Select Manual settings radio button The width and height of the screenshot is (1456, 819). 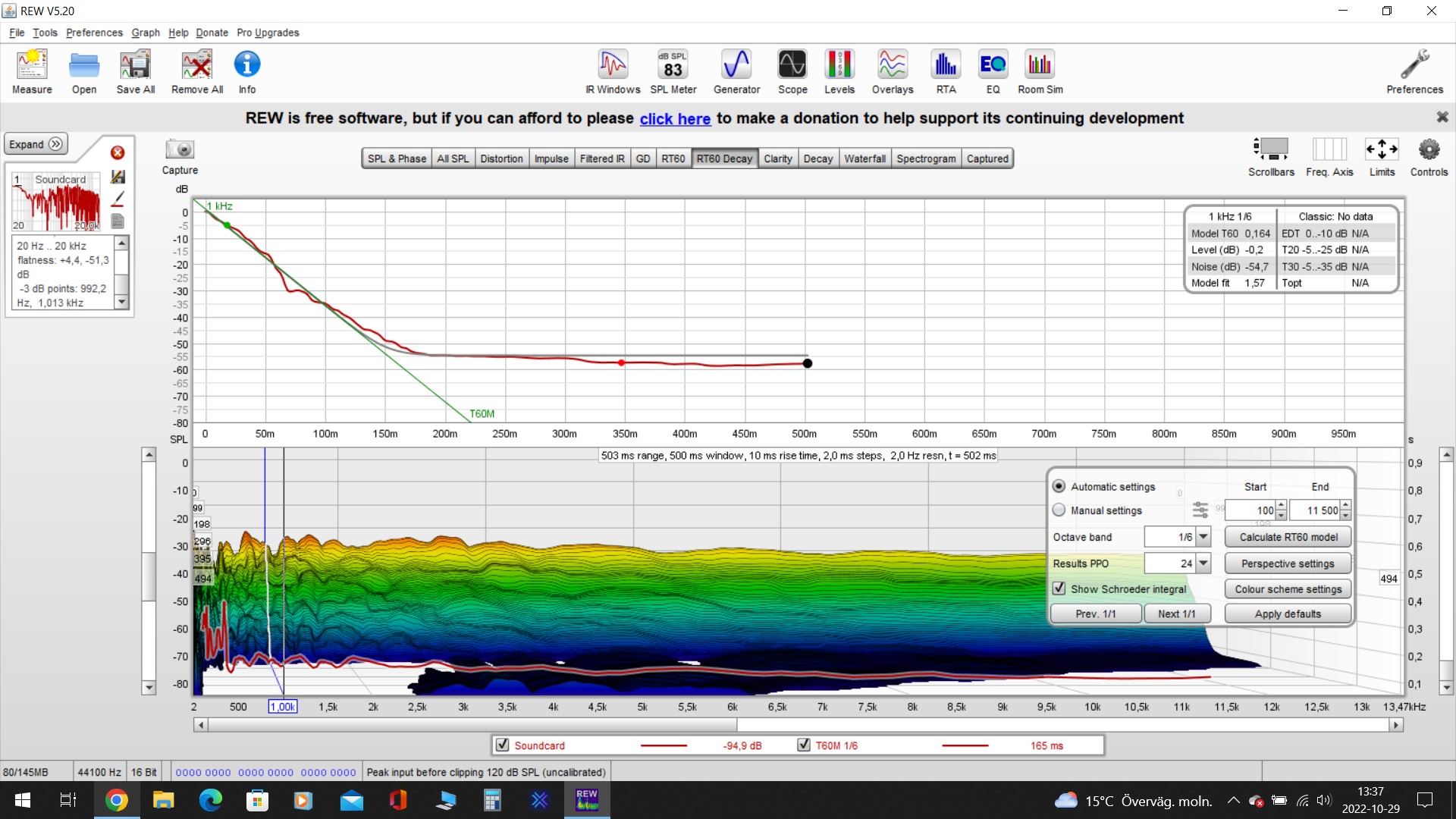[1059, 510]
